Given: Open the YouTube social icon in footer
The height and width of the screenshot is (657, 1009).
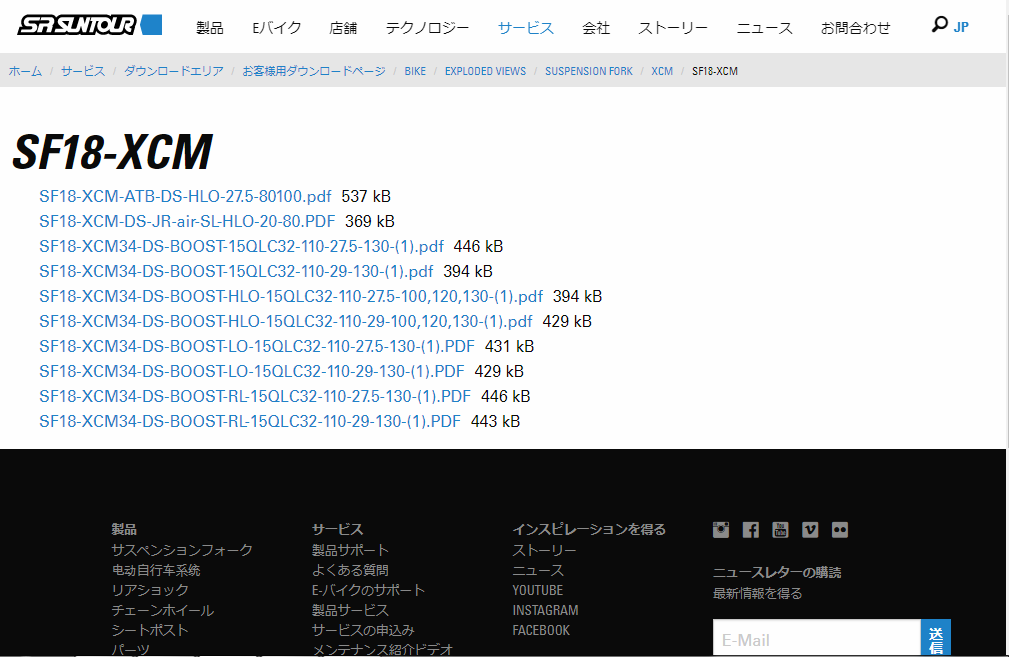Looking at the screenshot, I should coord(780,530).
